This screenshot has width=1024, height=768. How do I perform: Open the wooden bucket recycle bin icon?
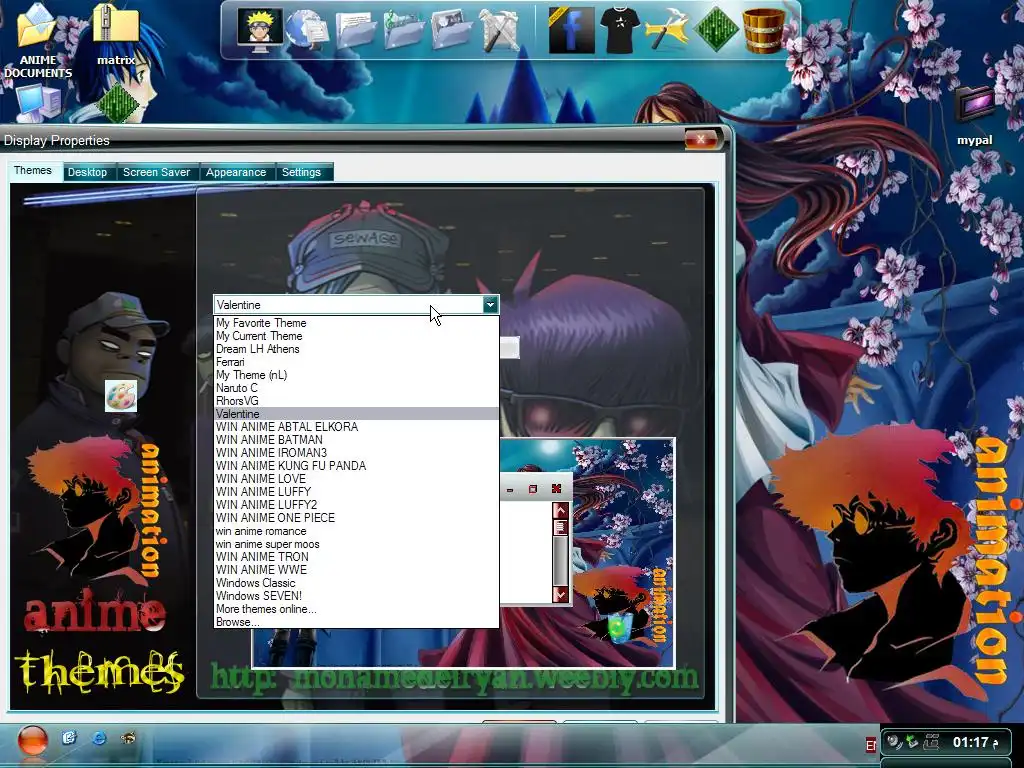pos(763,30)
